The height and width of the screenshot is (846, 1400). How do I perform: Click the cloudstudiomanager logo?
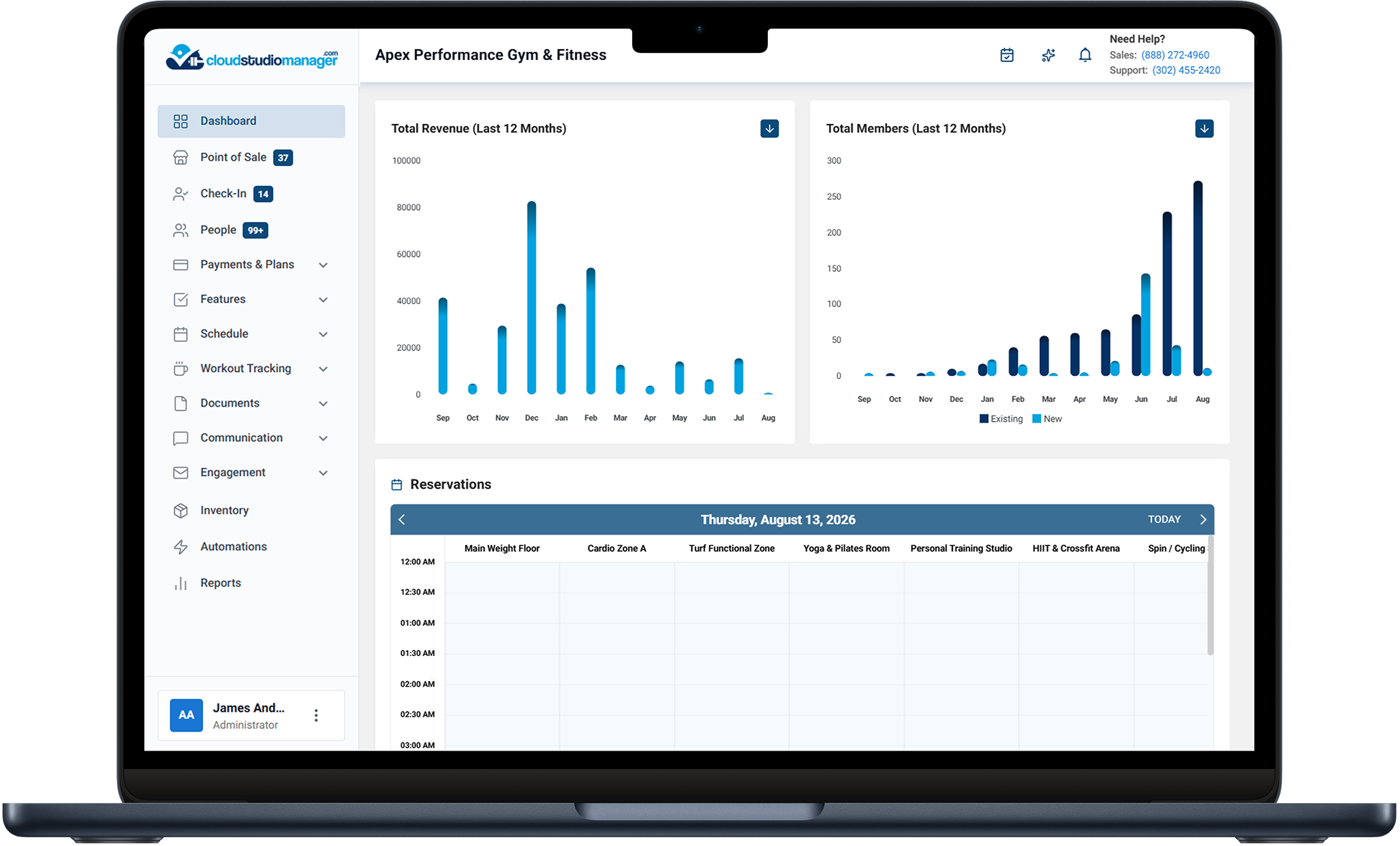coord(252,57)
